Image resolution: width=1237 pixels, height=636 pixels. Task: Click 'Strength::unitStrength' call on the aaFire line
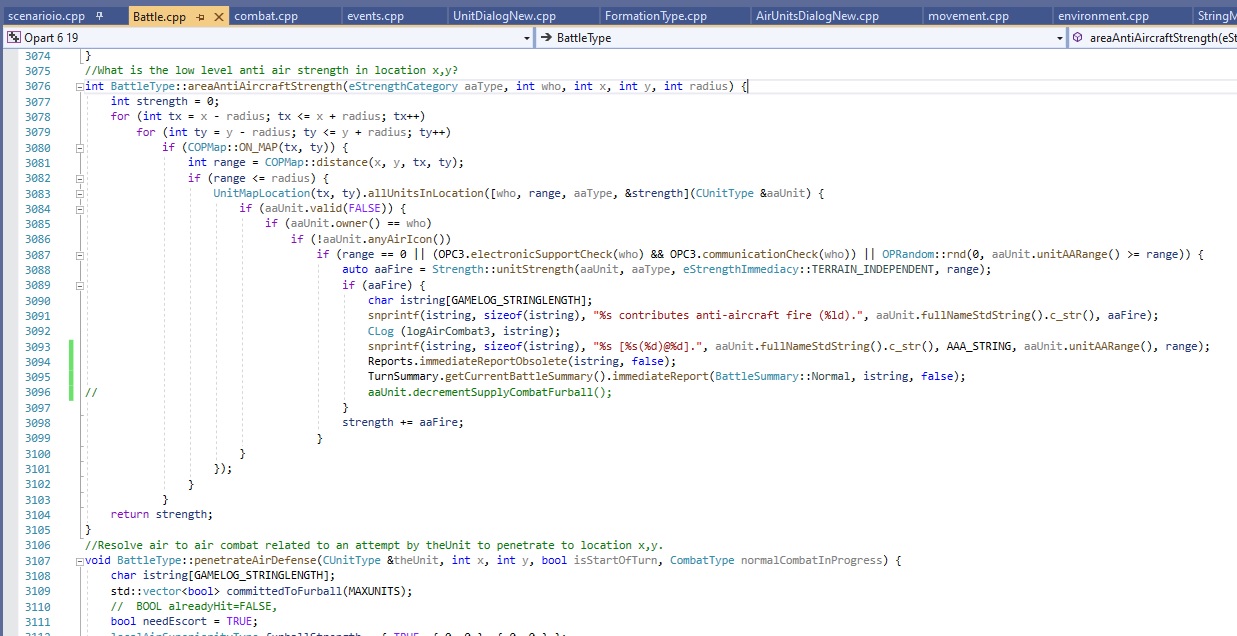[503, 269]
